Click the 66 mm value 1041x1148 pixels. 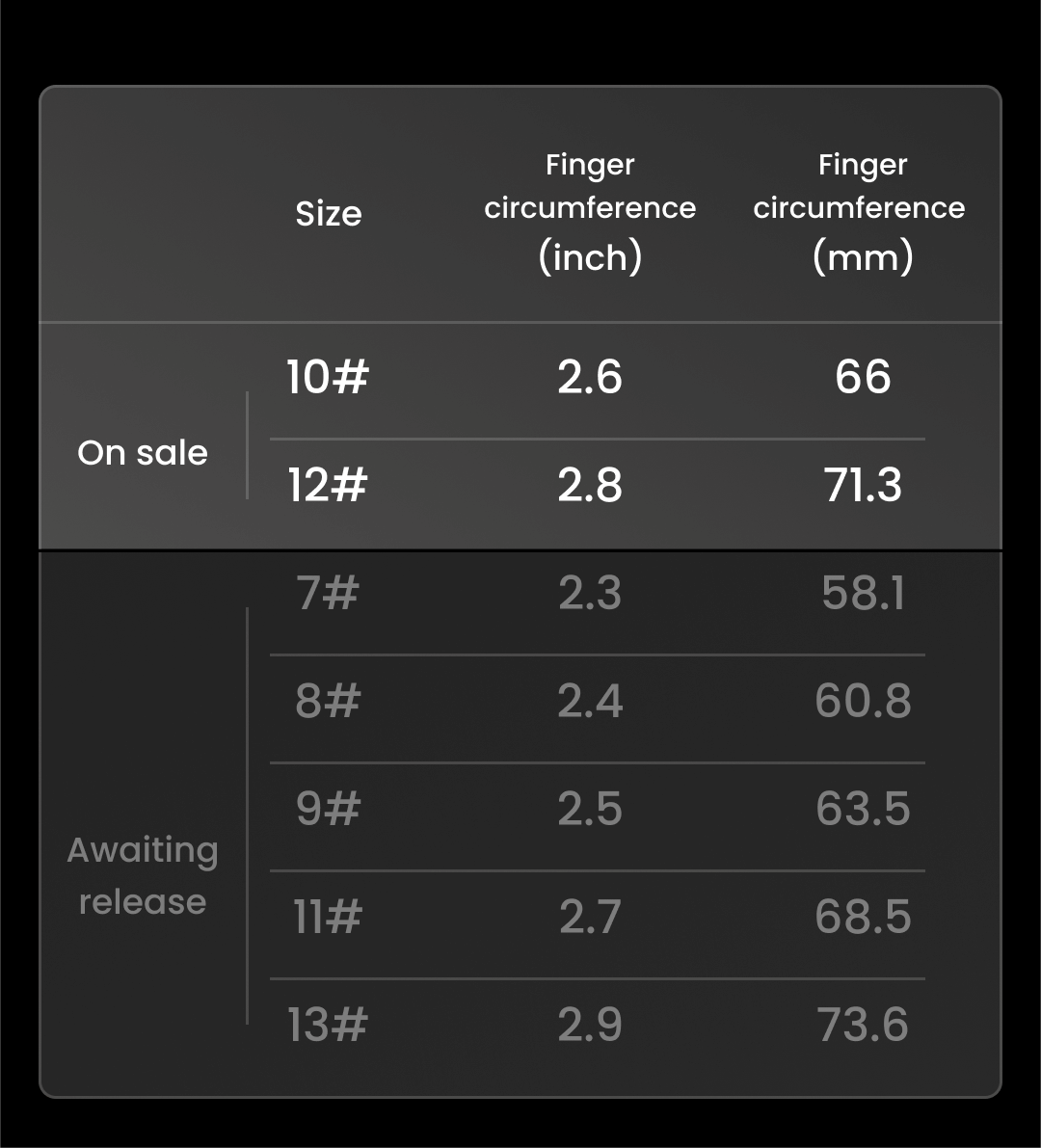pyautogui.click(x=863, y=376)
